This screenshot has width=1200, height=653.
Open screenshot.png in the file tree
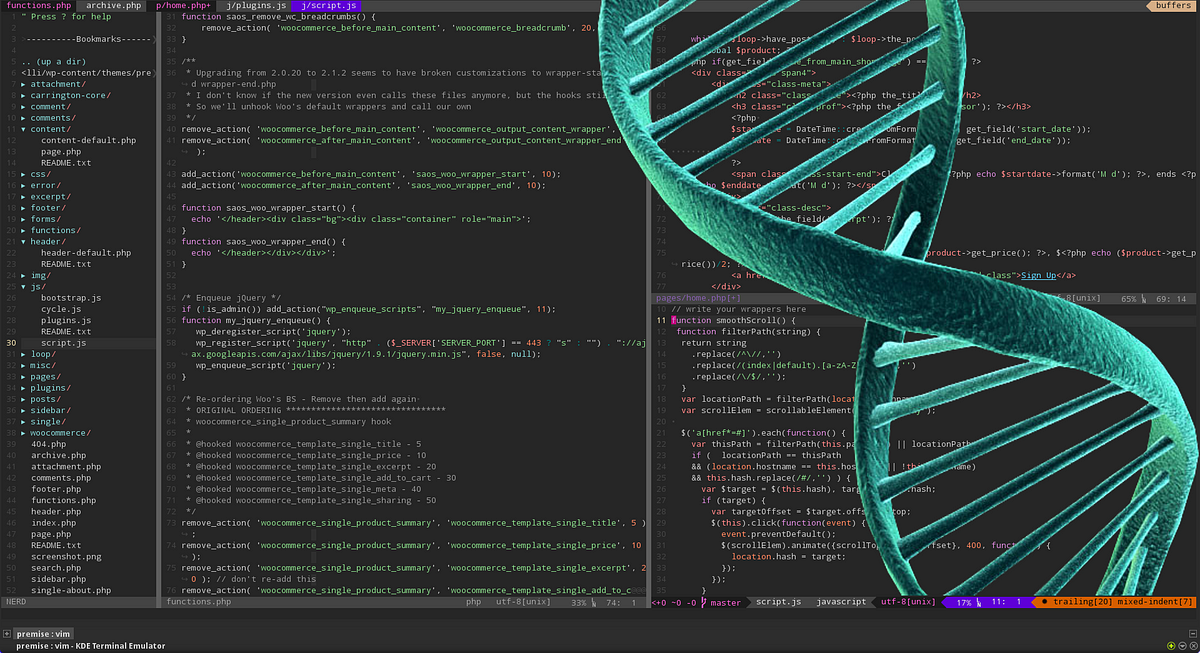coord(66,557)
